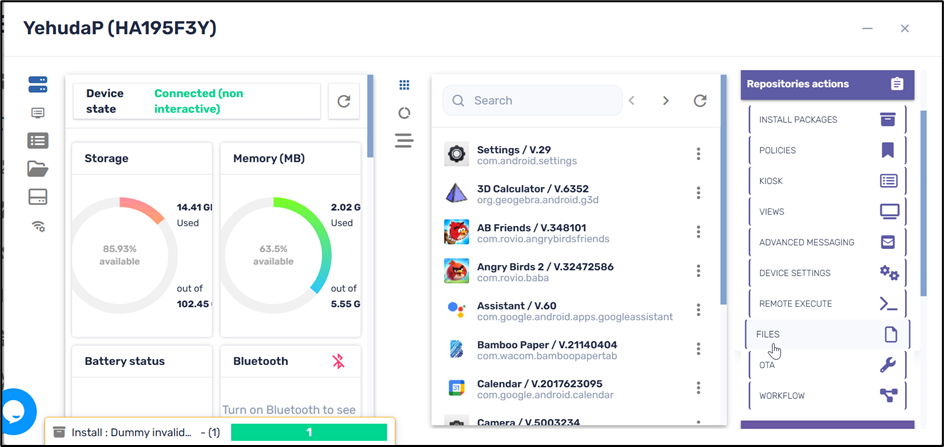Close the device window

[904, 28]
